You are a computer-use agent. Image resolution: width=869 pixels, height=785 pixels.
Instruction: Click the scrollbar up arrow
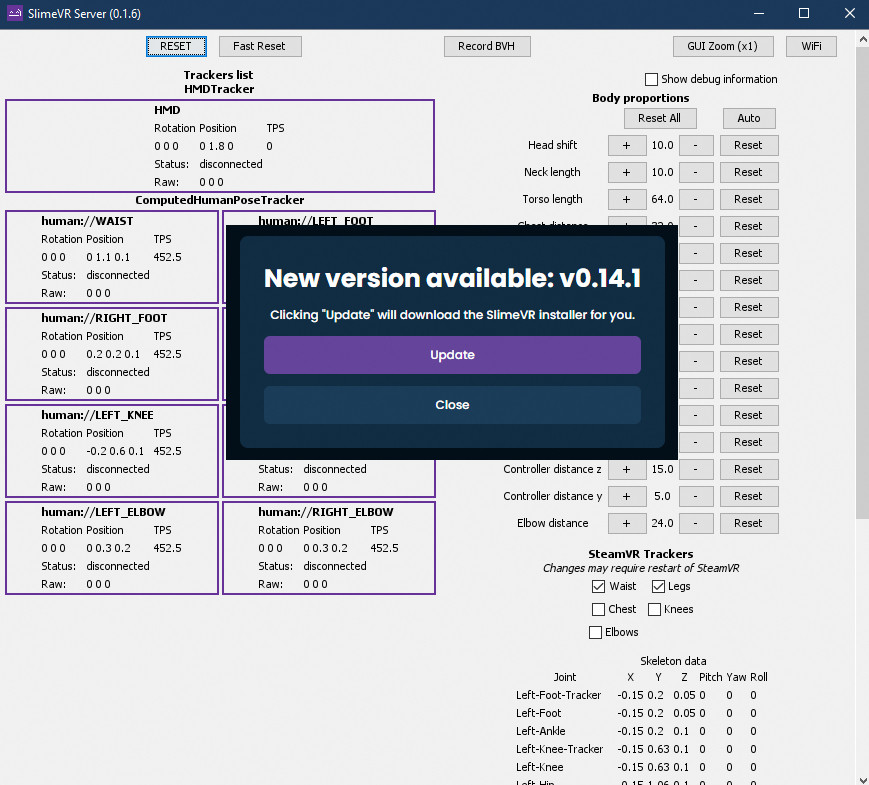[863, 39]
